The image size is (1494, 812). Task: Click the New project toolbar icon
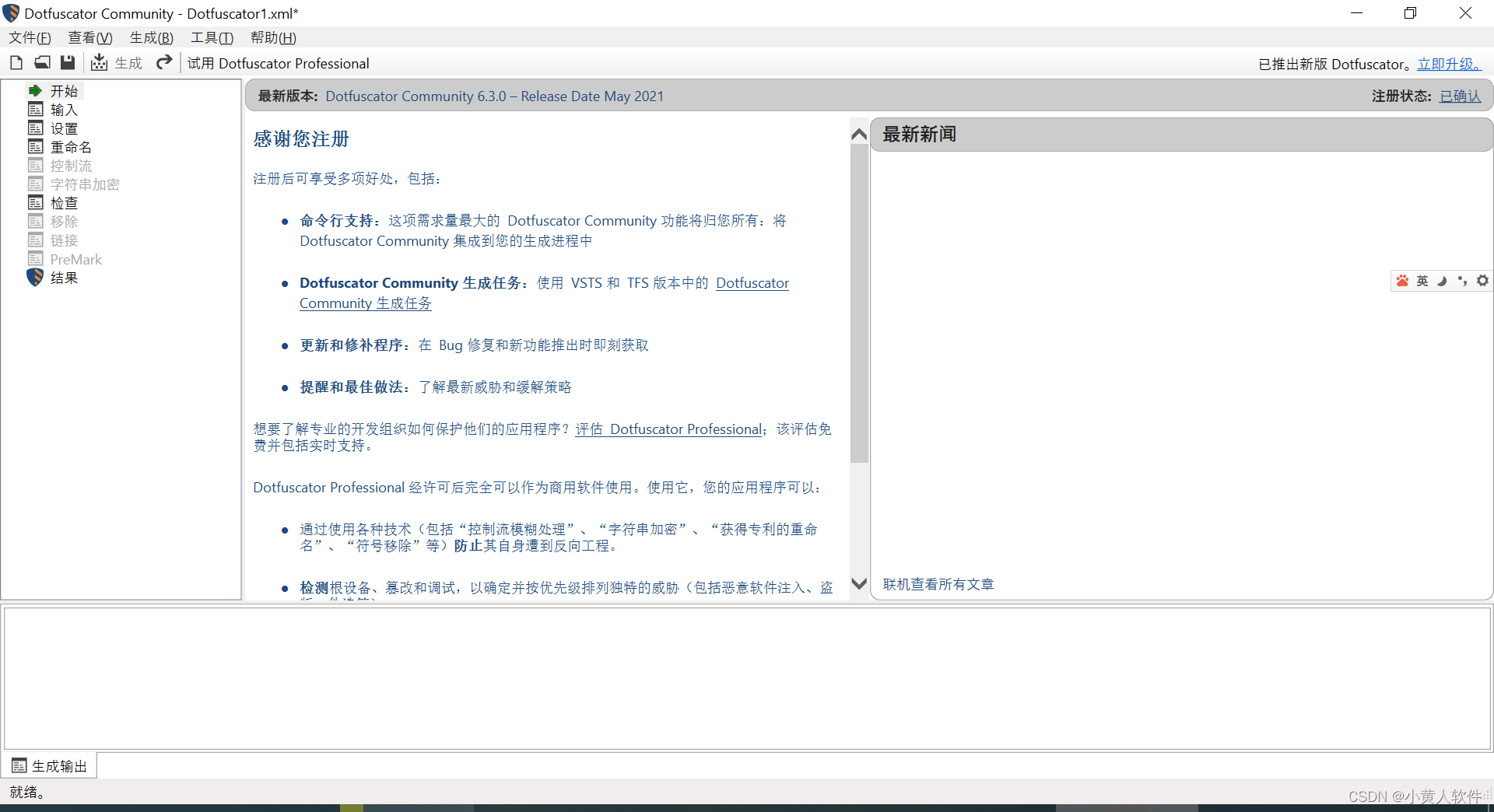click(x=16, y=63)
